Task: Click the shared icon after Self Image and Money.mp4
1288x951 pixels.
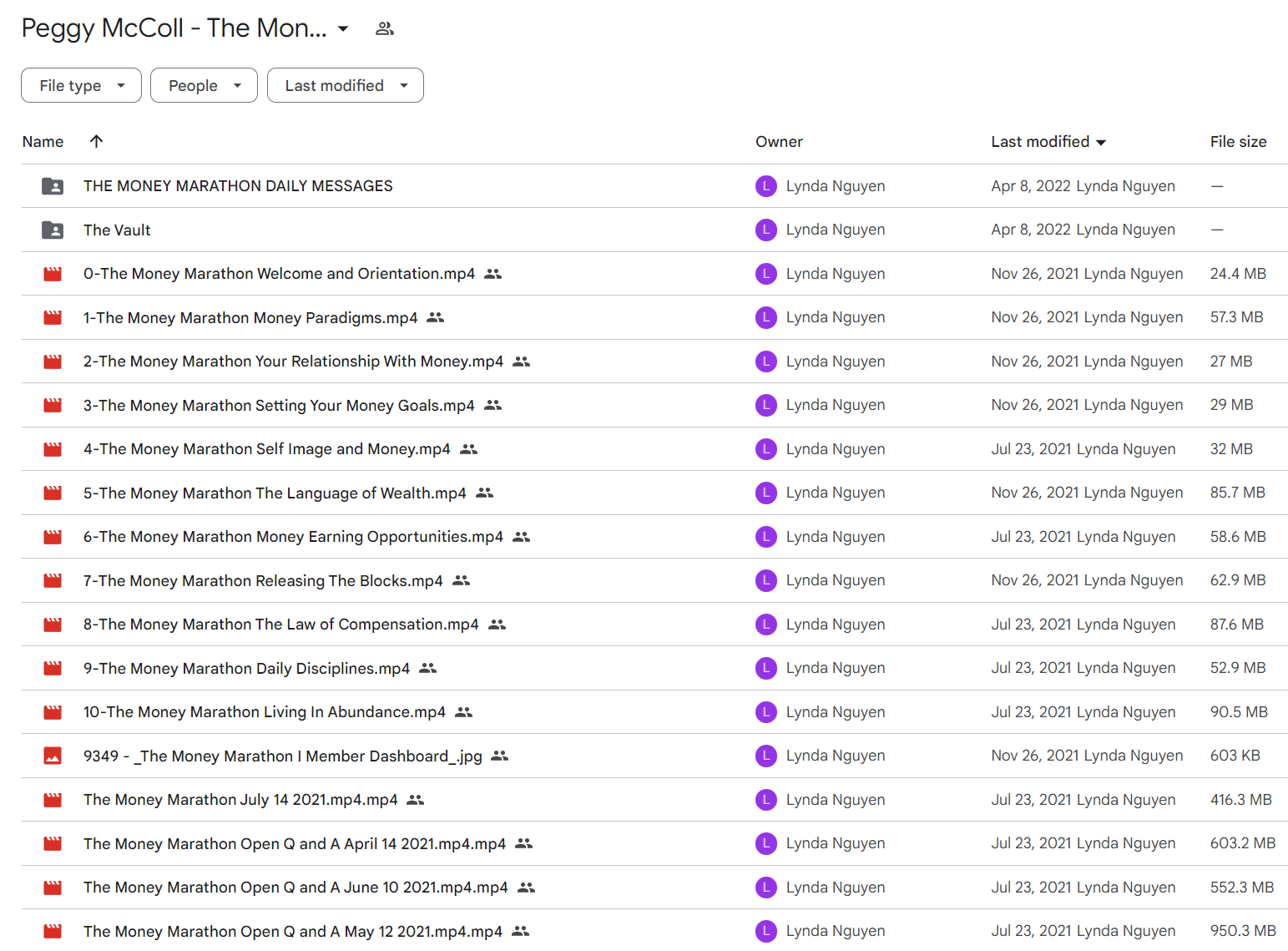Action: tap(469, 449)
